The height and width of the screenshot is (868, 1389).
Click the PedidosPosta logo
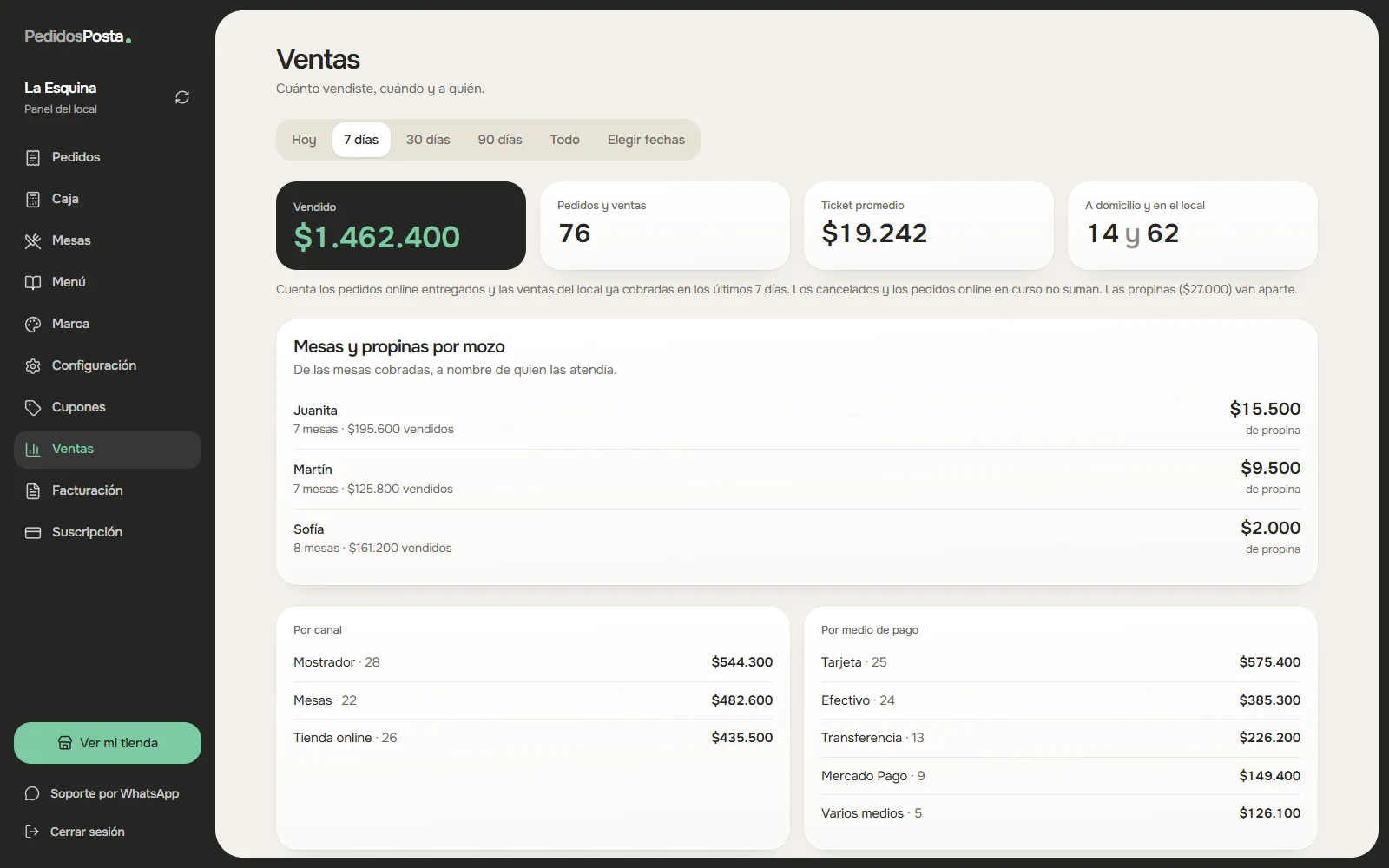click(x=77, y=36)
